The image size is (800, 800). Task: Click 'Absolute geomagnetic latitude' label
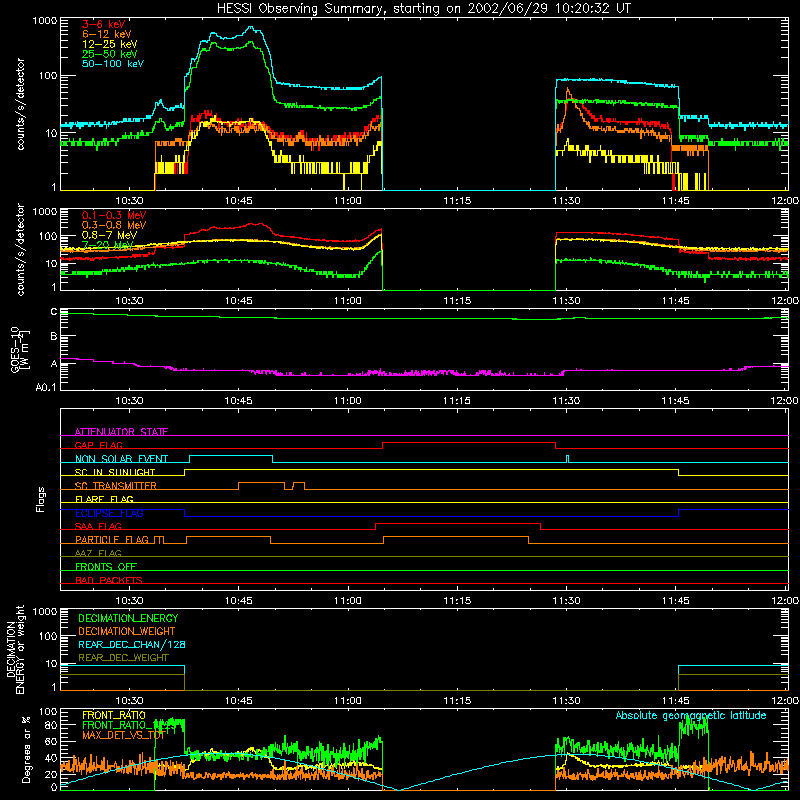click(x=691, y=715)
